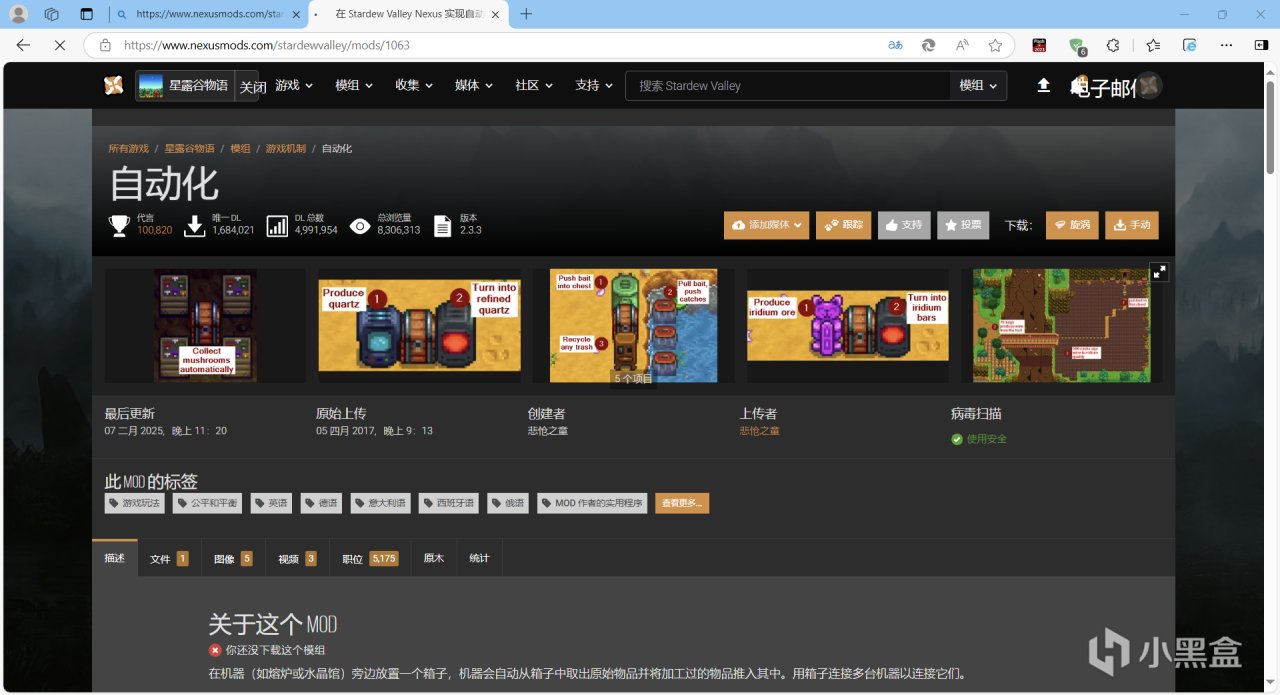Click the 支持 endorse button with thumbs up
The height and width of the screenshot is (695, 1280).
pyautogui.click(x=904, y=225)
